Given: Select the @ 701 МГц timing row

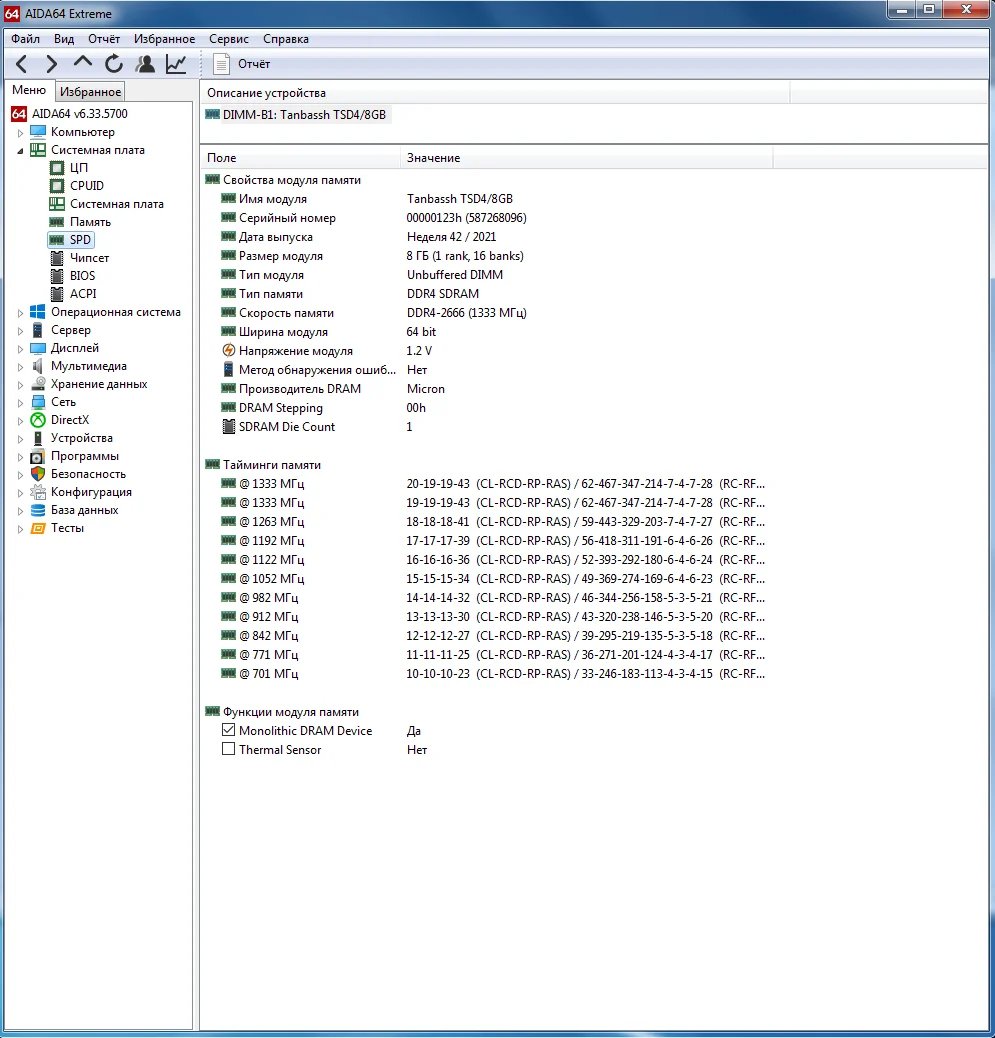Looking at the screenshot, I should click(487, 674).
